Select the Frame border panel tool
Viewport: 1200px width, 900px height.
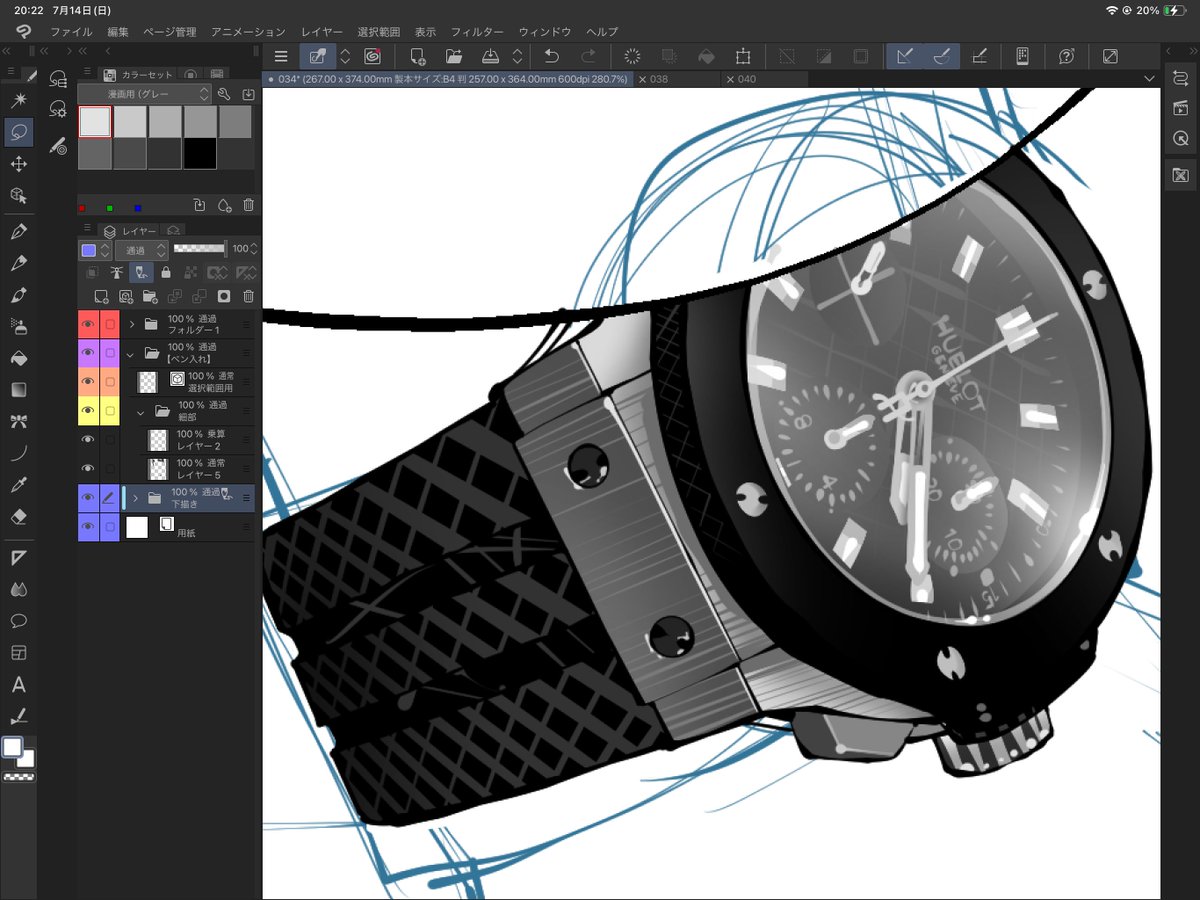[18, 653]
